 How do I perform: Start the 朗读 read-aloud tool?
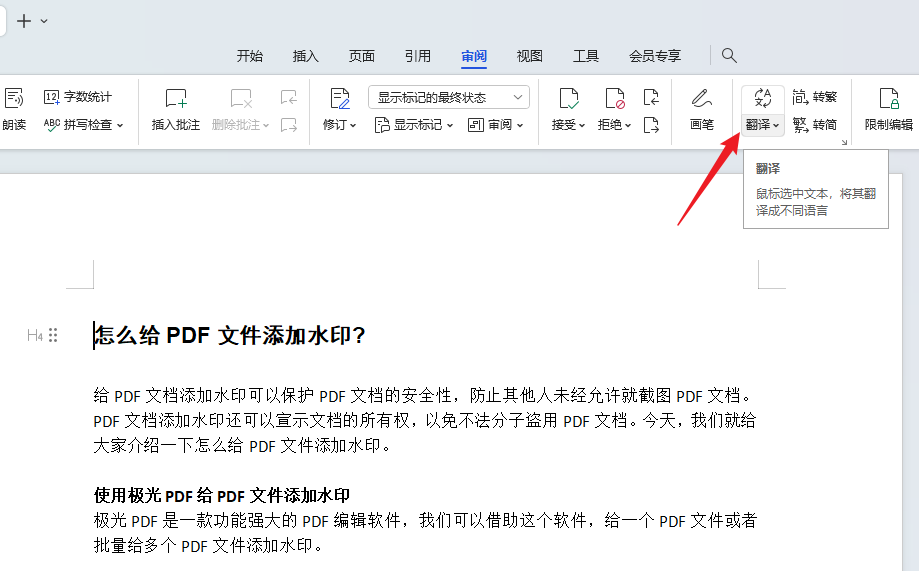pyautogui.click(x=14, y=109)
